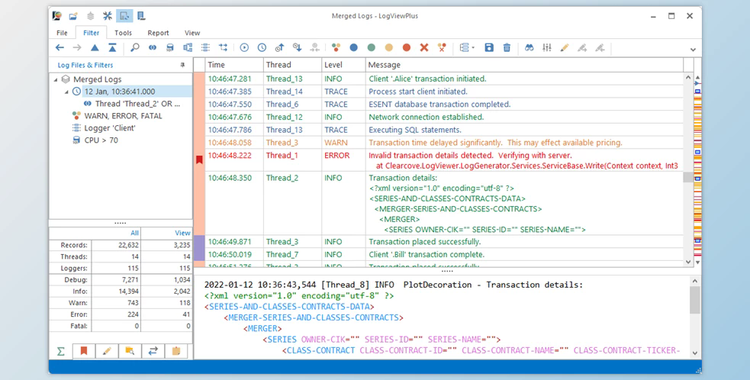Viewport: 750px width, 380px height.
Task: Click the blue floppy disk save icon
Action: tap(489, 47)
